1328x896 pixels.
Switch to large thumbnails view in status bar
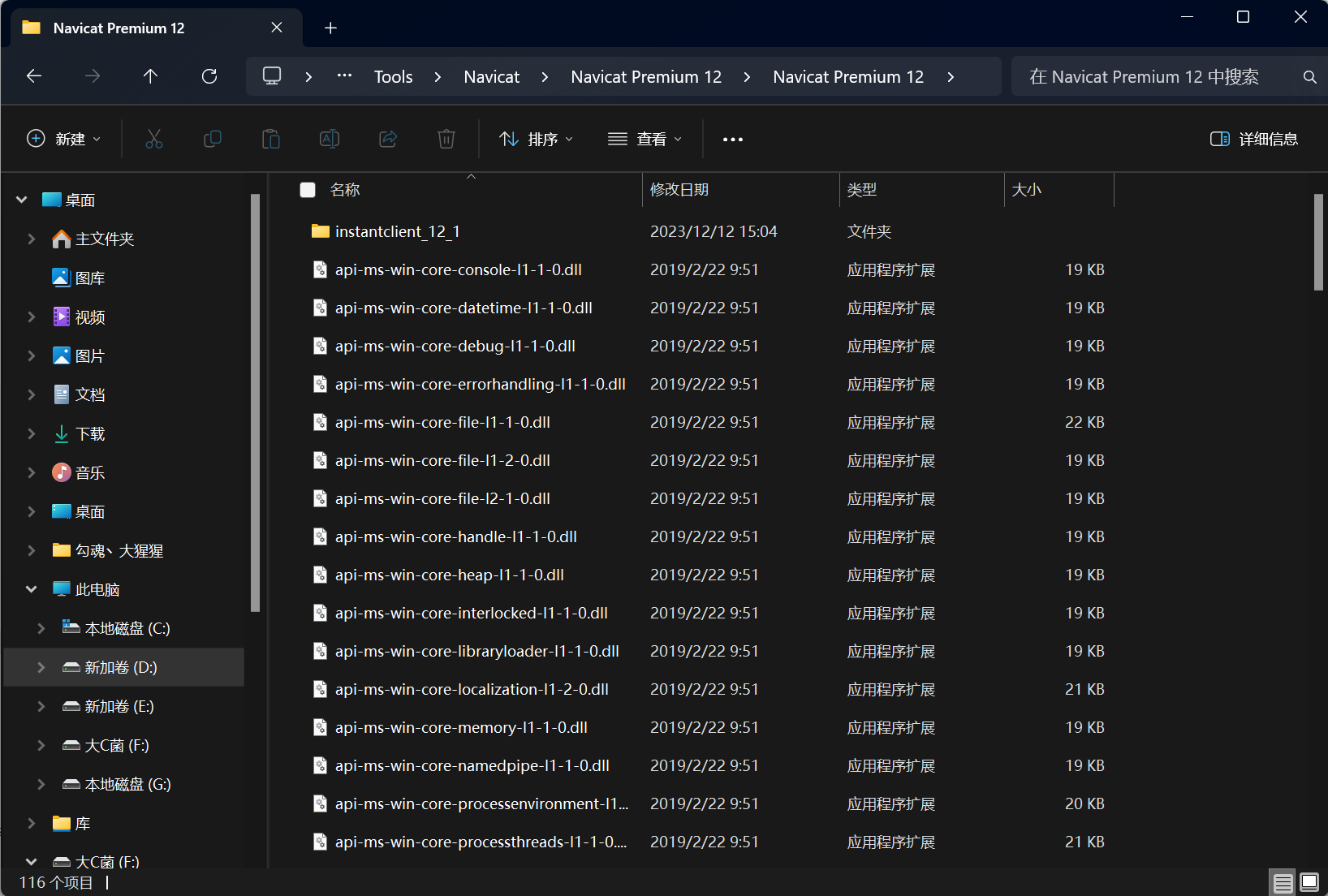pyautogui.click(x=1309, y=882)
